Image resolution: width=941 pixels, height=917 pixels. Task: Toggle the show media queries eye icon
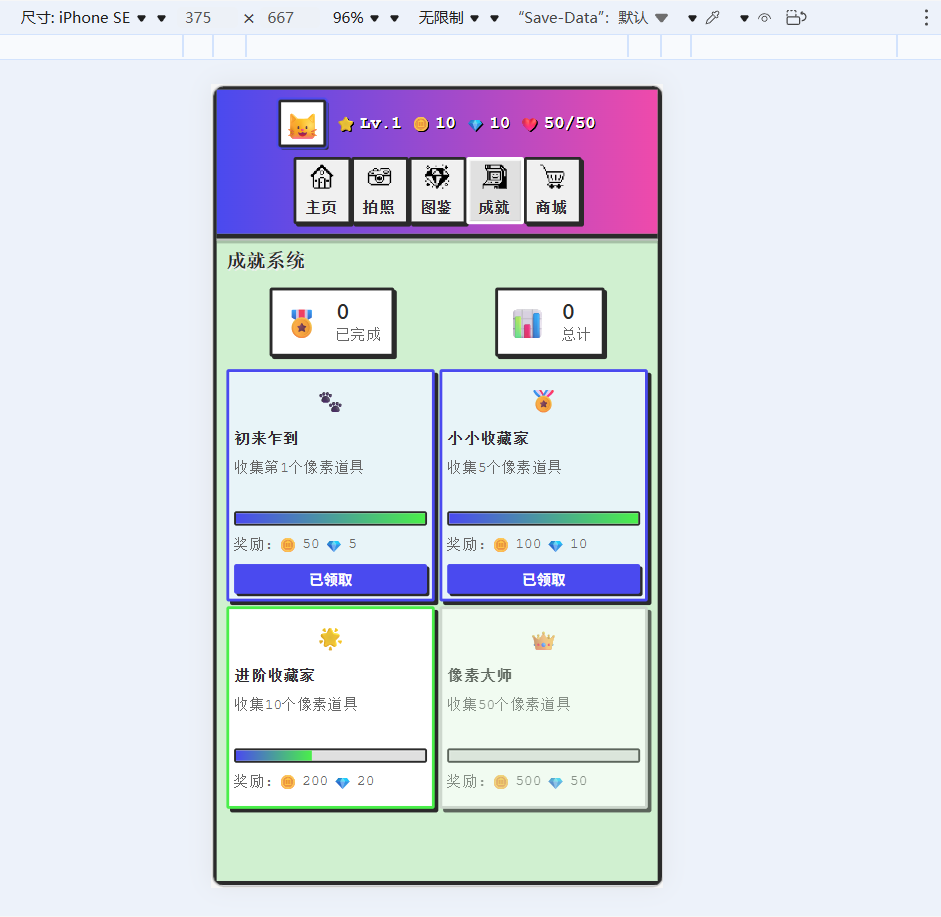[x=765, y=17]
